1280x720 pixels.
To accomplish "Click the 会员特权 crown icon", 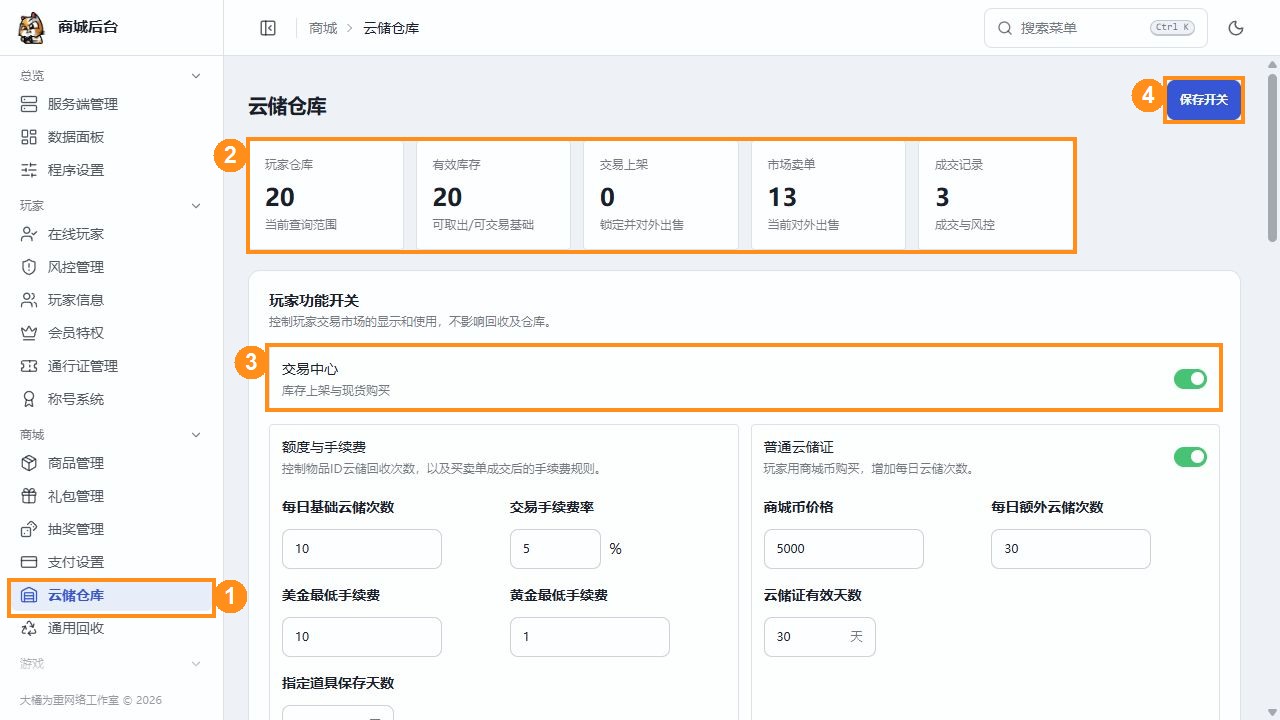I will pyautogui.click(x=29, y=333).
